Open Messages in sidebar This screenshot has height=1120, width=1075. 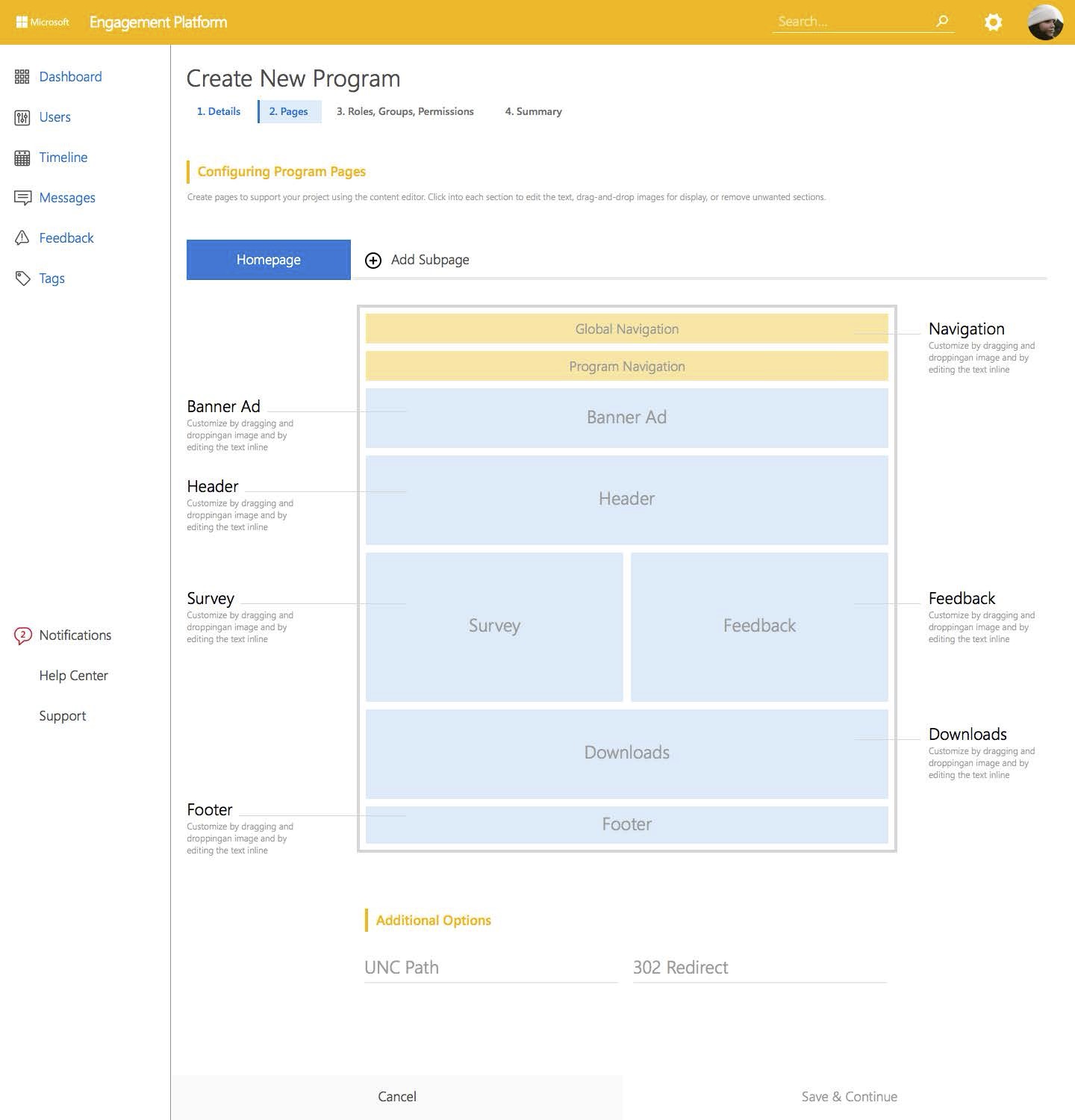point(67,198)
